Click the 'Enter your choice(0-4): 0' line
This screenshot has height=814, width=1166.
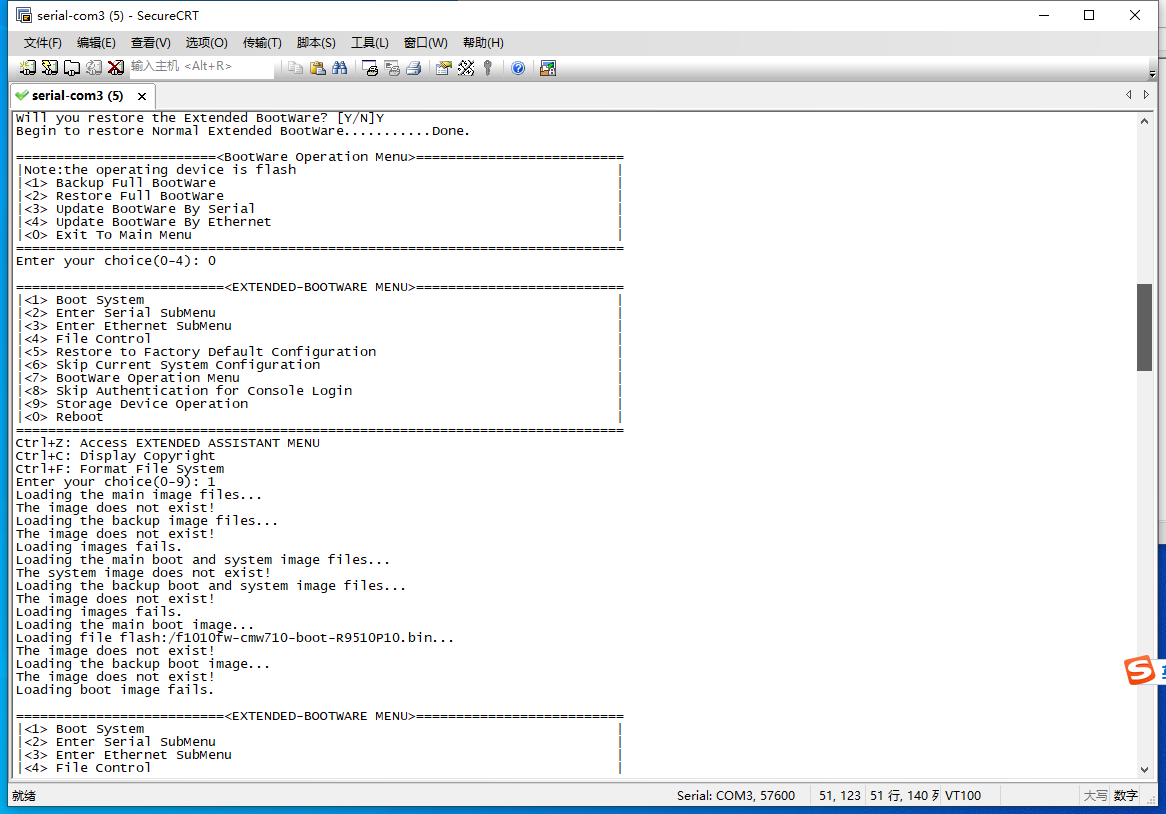click(x=116, y=261)
